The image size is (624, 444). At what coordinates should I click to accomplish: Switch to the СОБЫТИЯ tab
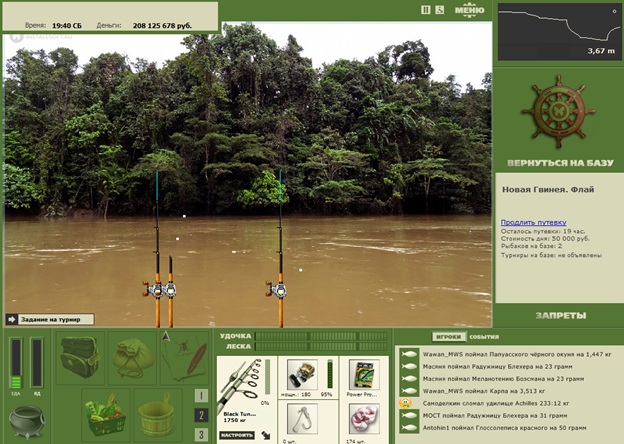tap(484, 337)
